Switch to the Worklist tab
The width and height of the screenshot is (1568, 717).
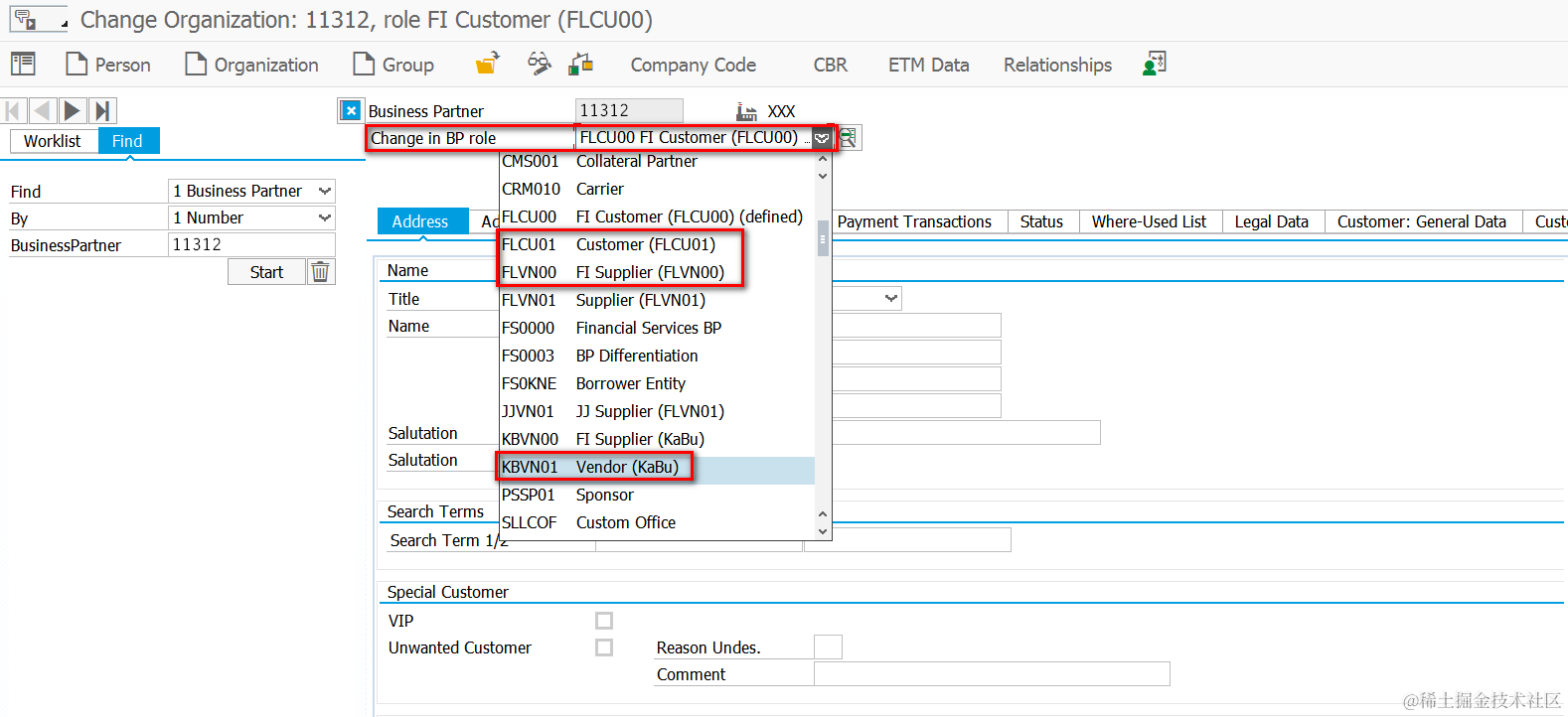53,141
